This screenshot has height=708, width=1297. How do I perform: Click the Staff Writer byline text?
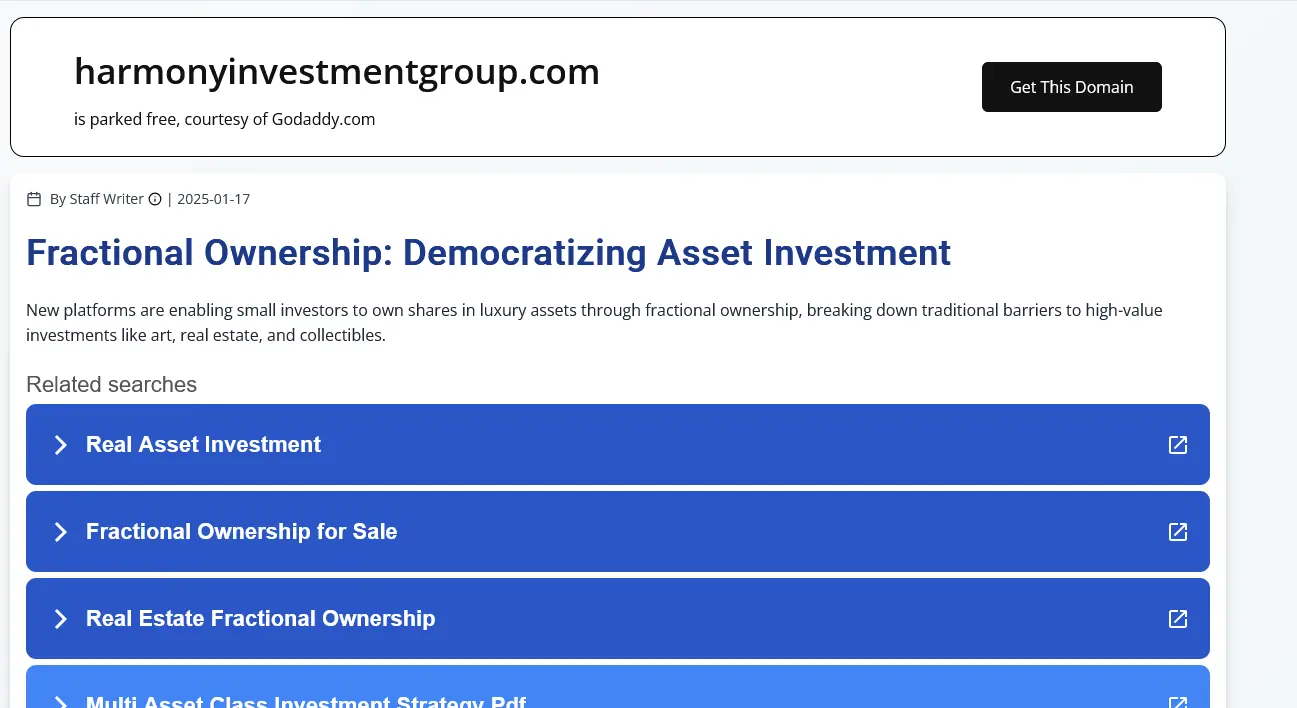pyautogui.click(x=96, y=199)
